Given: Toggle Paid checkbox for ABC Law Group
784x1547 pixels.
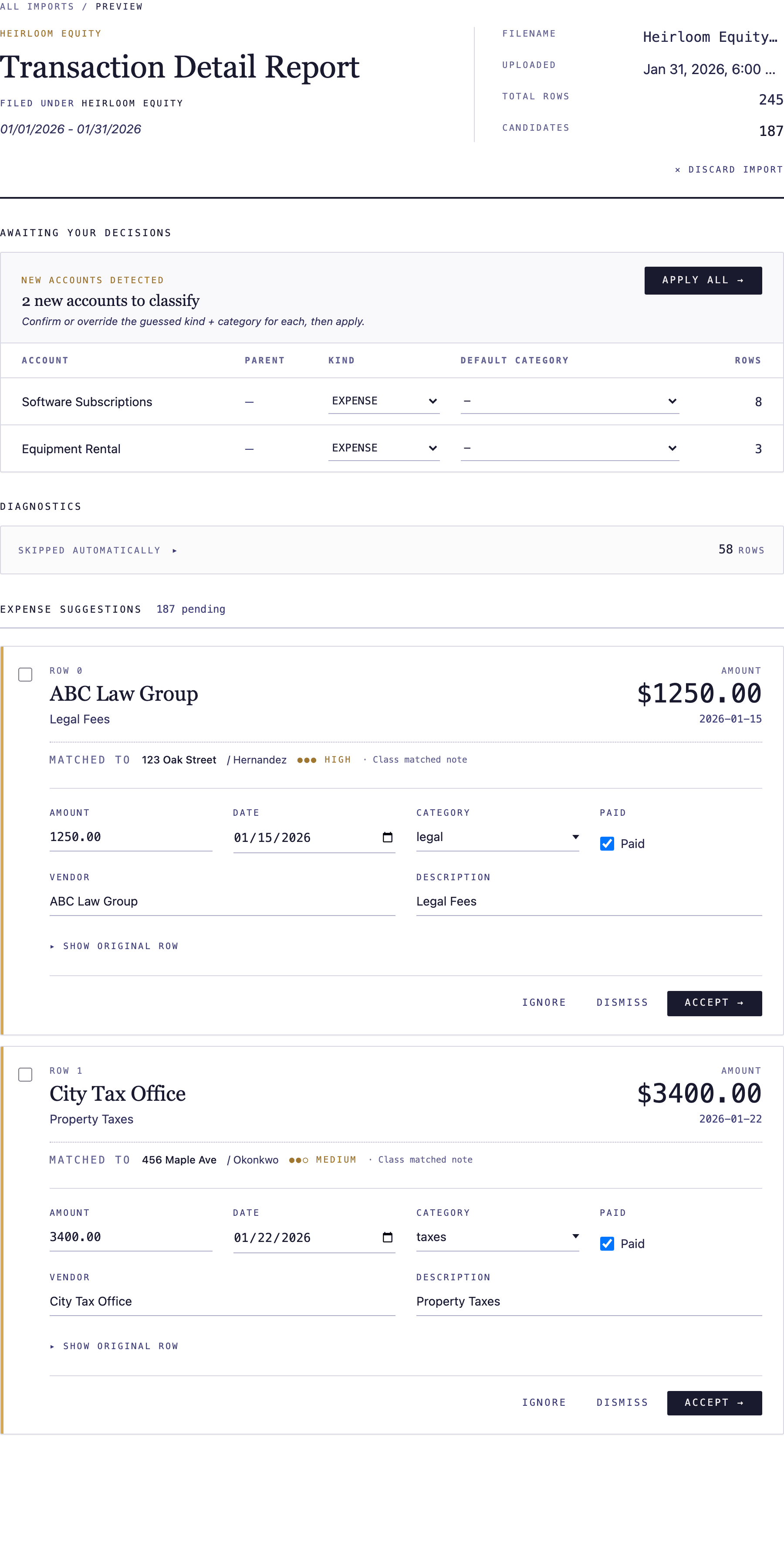Looking at the screenshot, I should pos(607,844).
